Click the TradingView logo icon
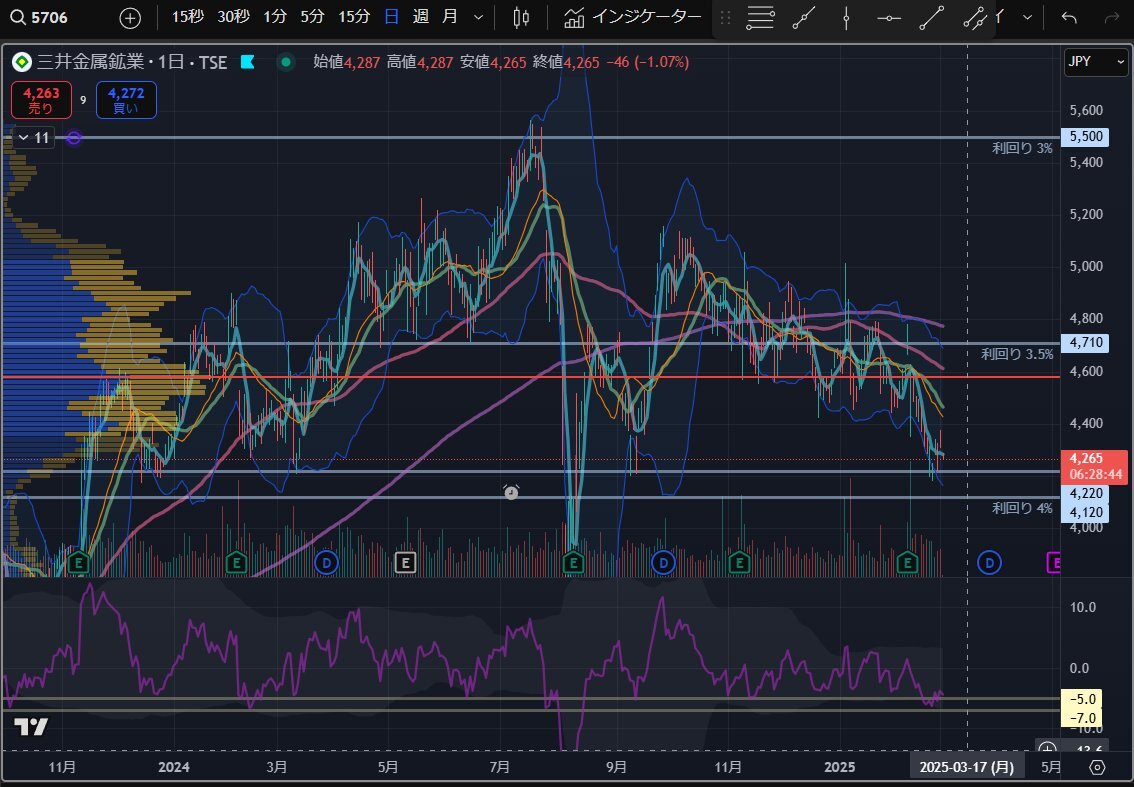This screenshot has width=1134, height=787. [31, 727]
